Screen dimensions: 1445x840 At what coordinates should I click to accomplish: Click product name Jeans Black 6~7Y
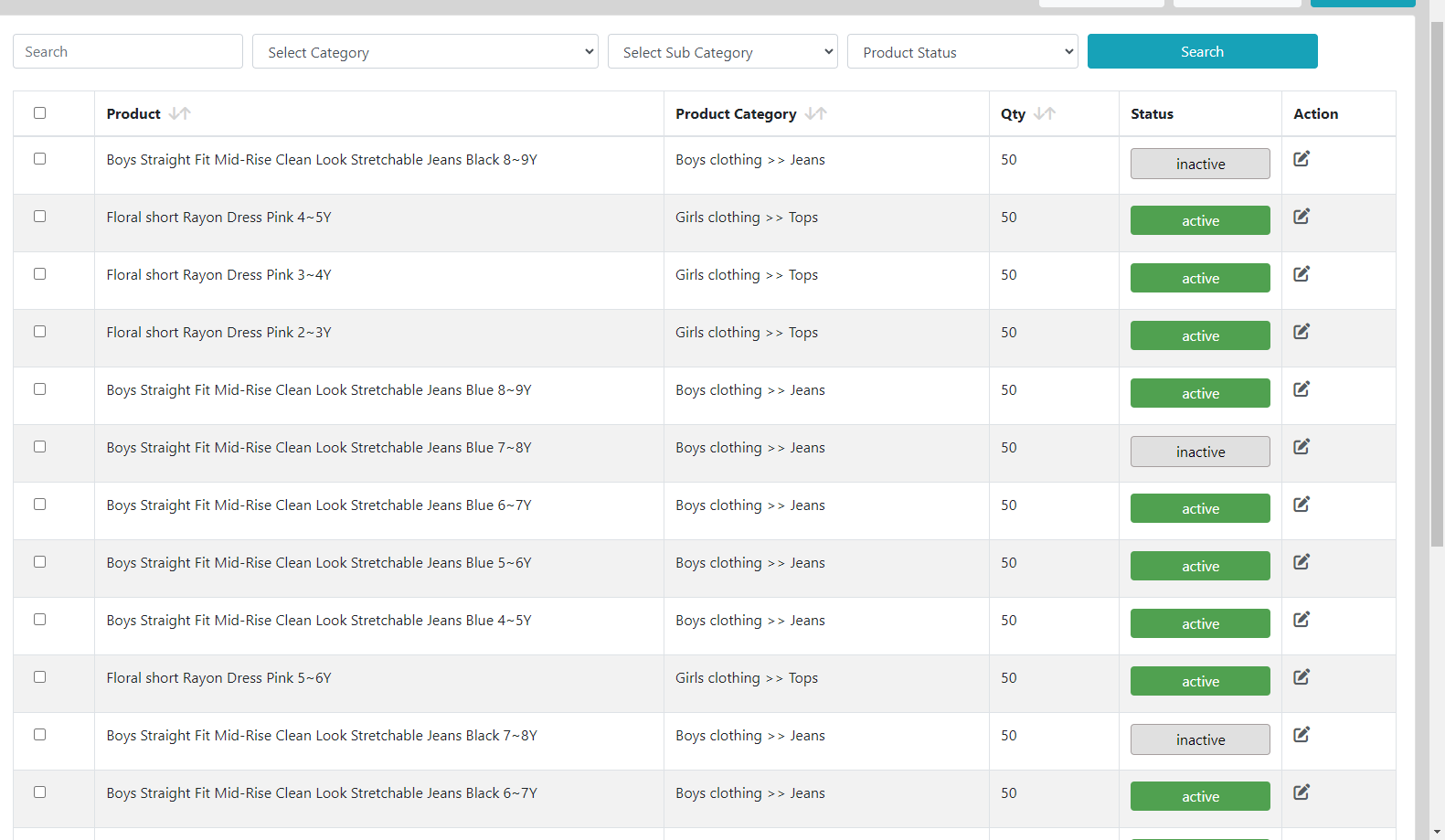[322, 792]
